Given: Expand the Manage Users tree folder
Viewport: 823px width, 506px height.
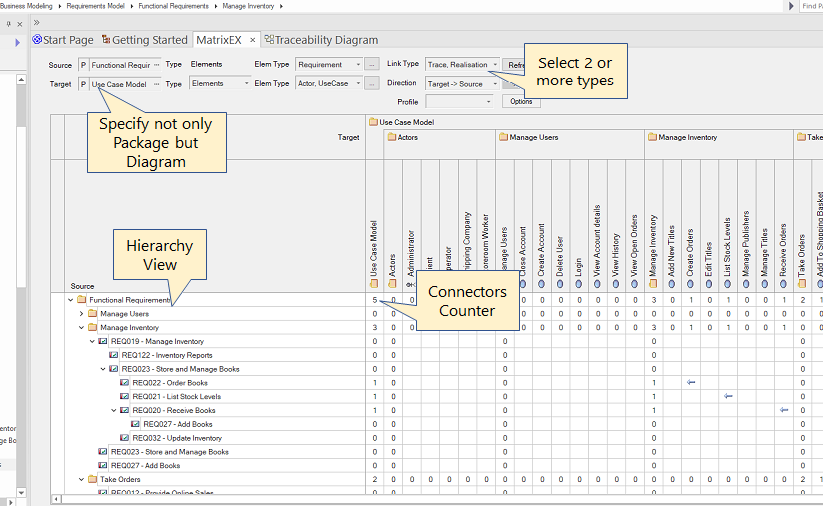Looking at the screenshot, I should point(81,314).
